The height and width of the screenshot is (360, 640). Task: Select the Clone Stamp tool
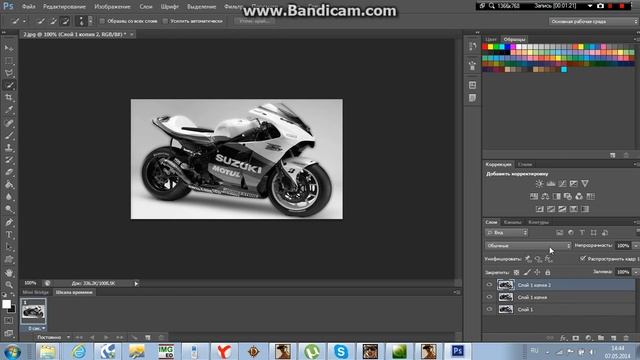pos(9,147)
